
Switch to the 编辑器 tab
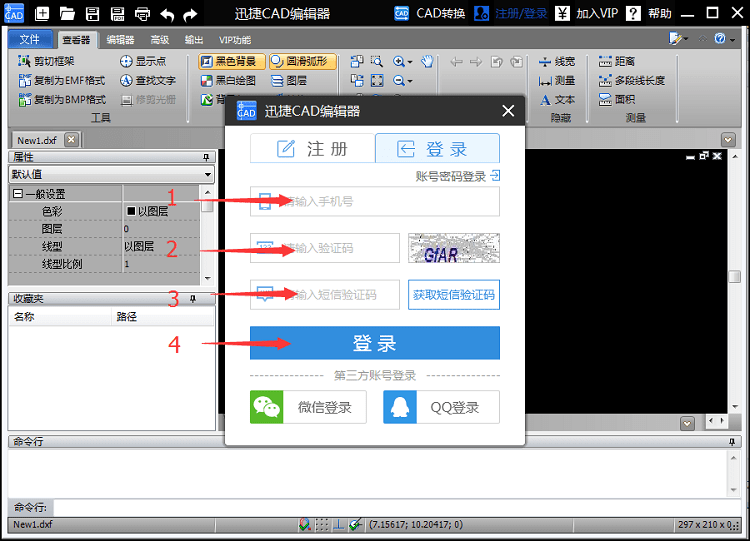pos(120,40)
